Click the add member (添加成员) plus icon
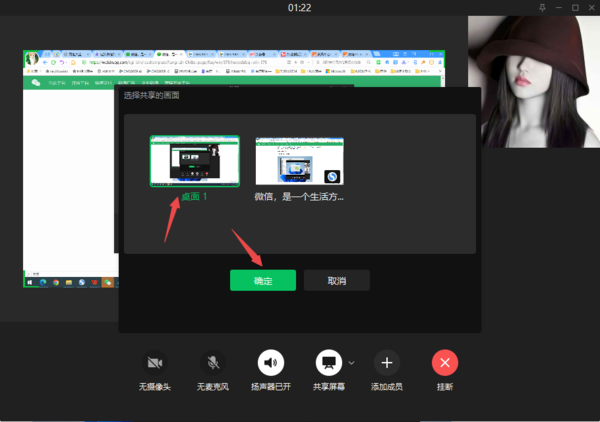 pyautogui.click(x=386, y=362)
